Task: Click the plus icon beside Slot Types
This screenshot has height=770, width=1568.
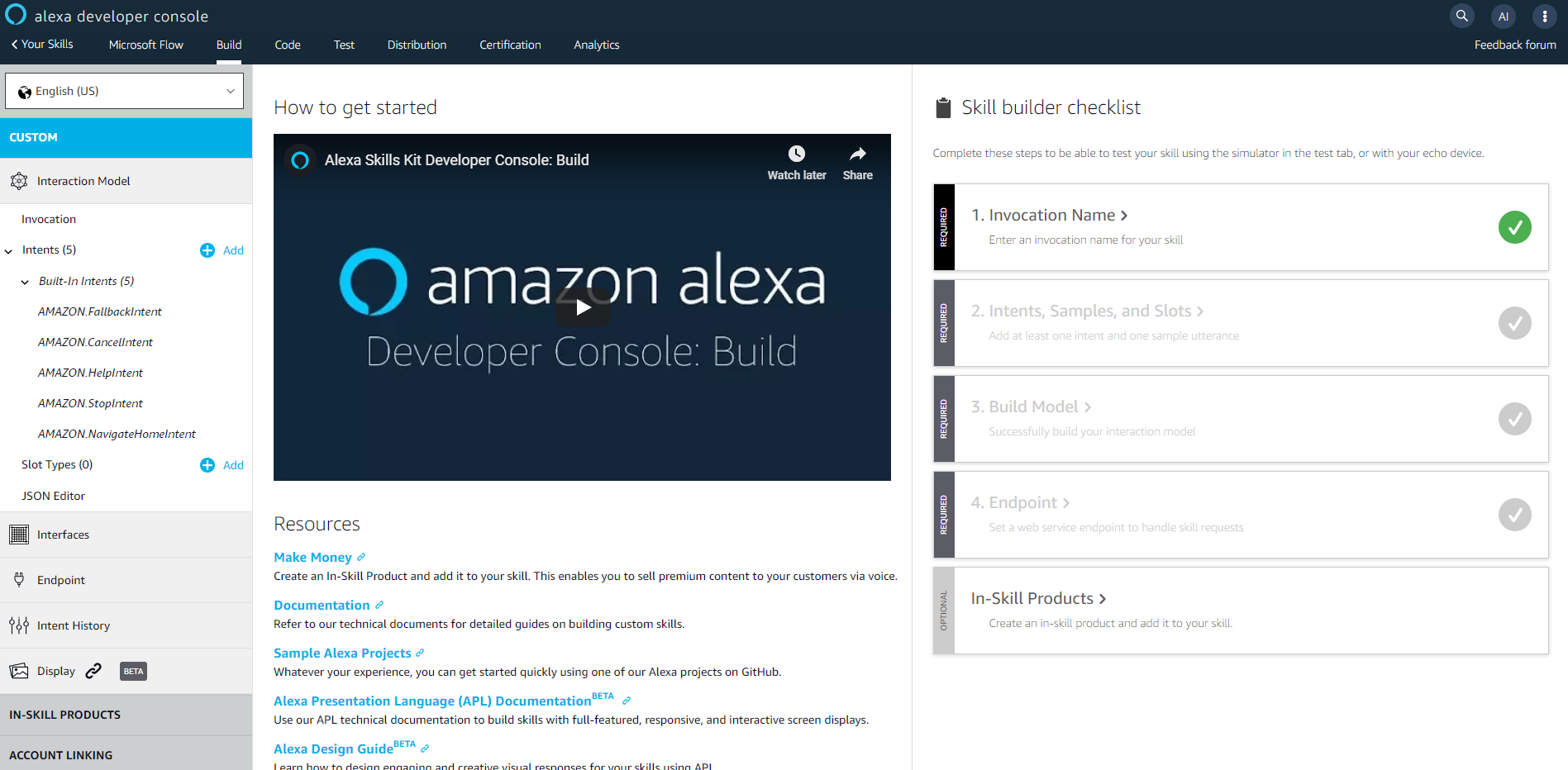Action: click(x=207, y=465)
